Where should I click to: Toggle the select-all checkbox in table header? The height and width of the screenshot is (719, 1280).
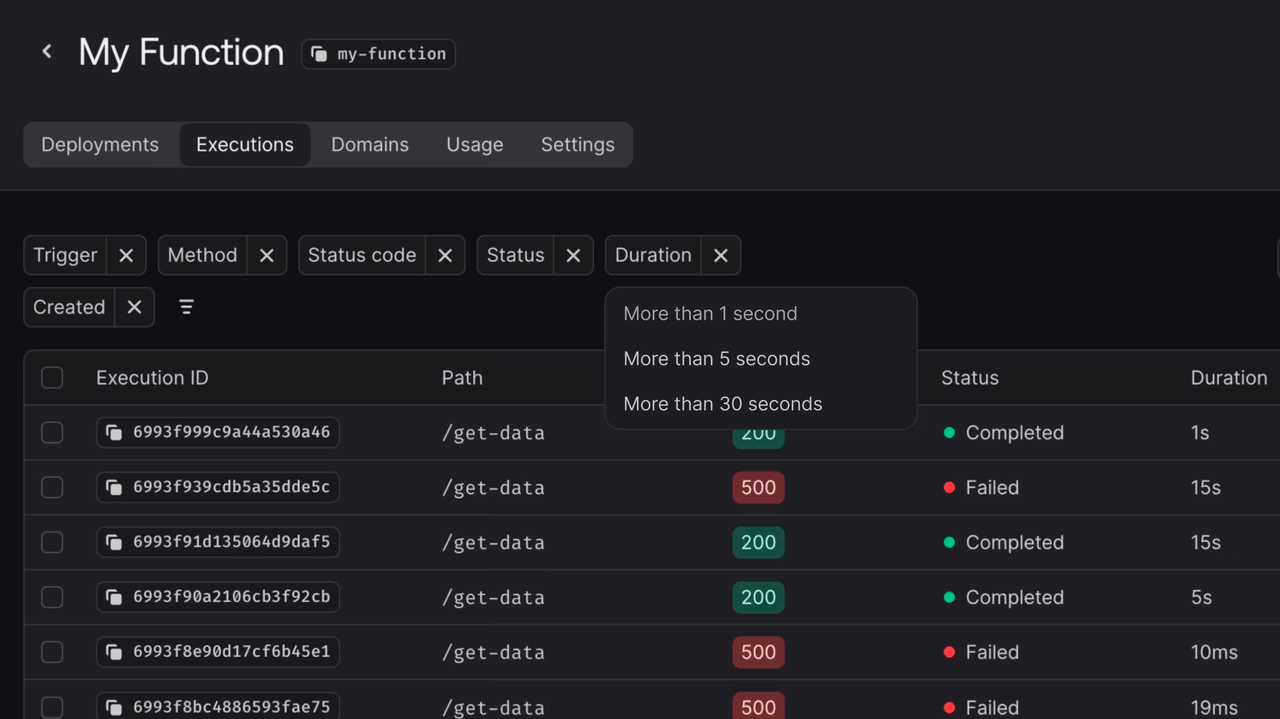pos(52,378)
